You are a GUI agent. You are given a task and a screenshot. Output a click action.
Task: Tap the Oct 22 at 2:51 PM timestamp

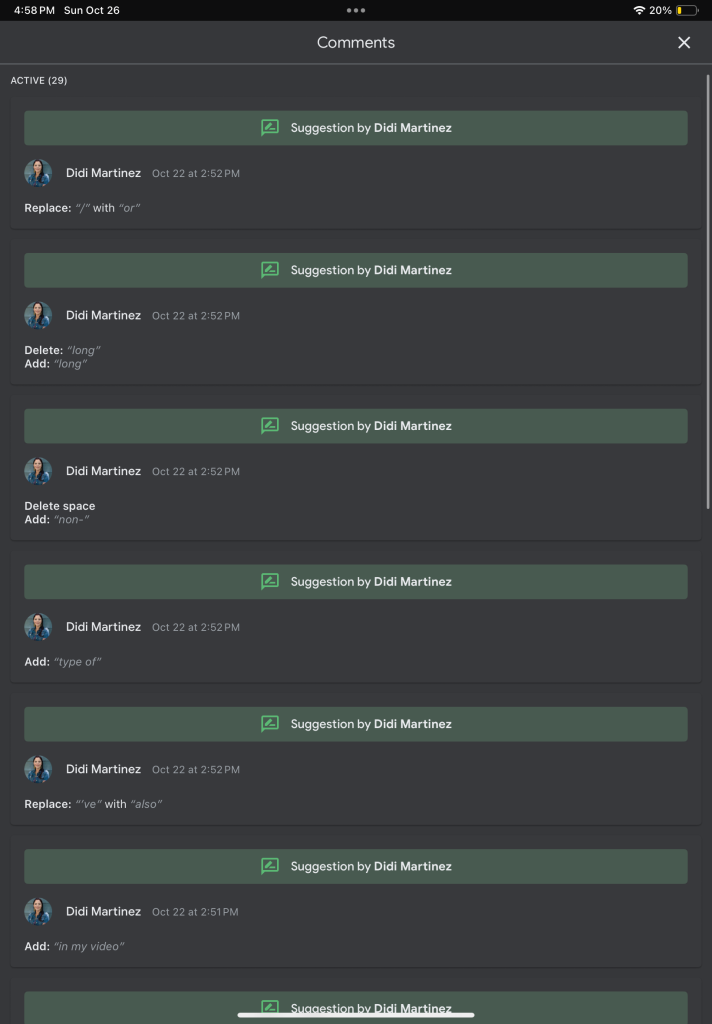point(195,912)
